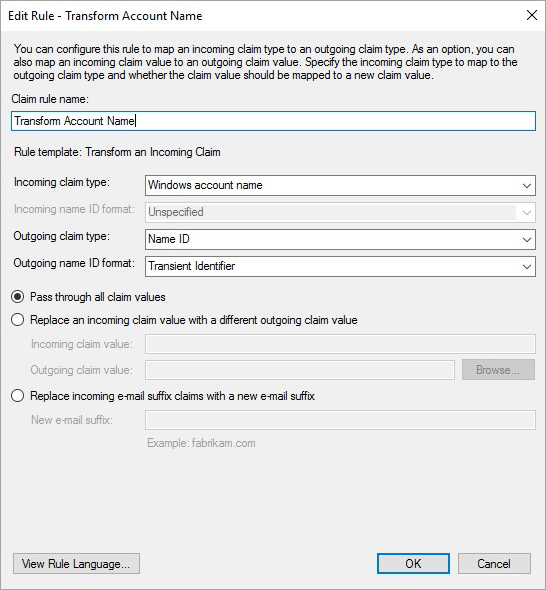Open the Outgoing name ID format dropdown
Image resolution: width=546 pixels, height=590 pixels.
[340, 266]
